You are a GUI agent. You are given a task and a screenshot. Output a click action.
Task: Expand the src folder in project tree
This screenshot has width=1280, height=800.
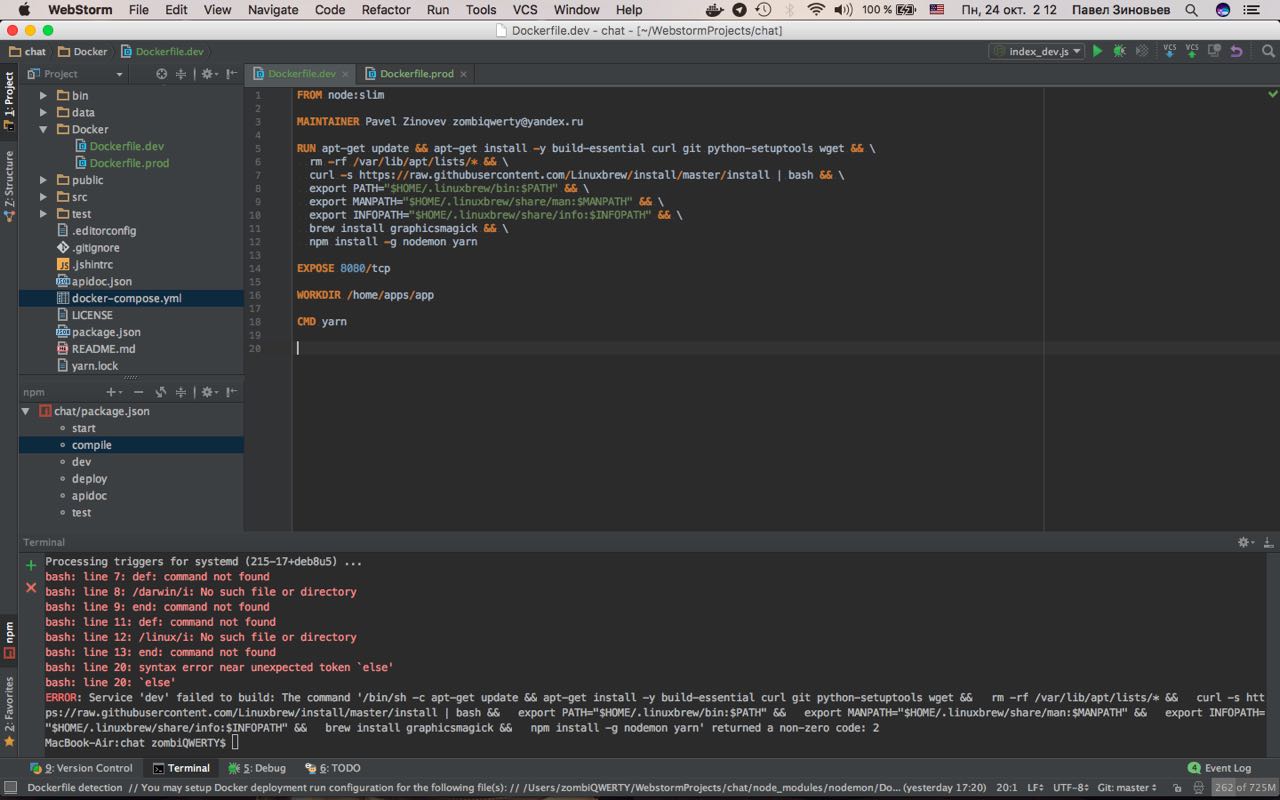(x=43, y=197)
